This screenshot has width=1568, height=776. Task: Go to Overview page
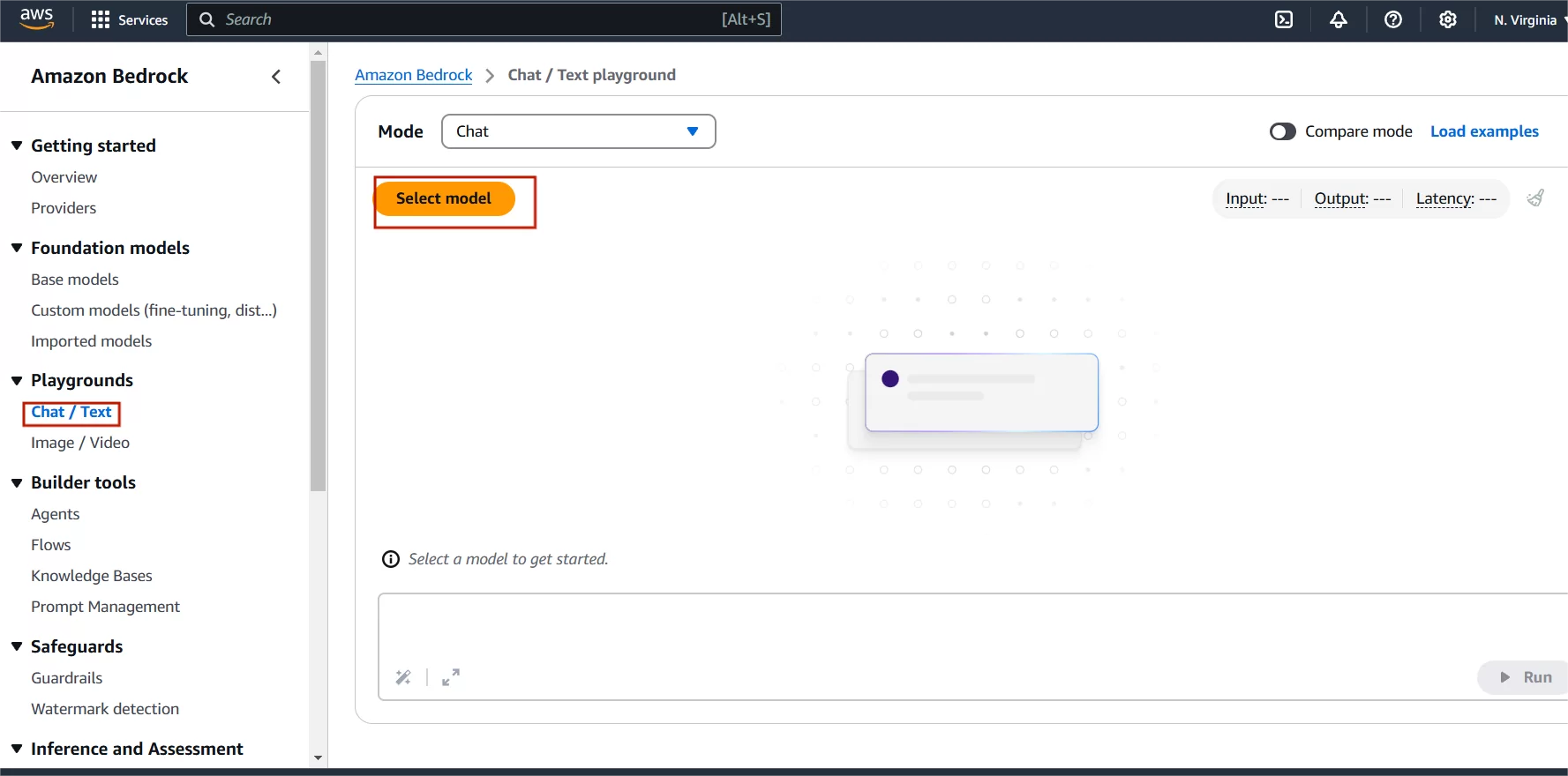[x=64, y=177]
